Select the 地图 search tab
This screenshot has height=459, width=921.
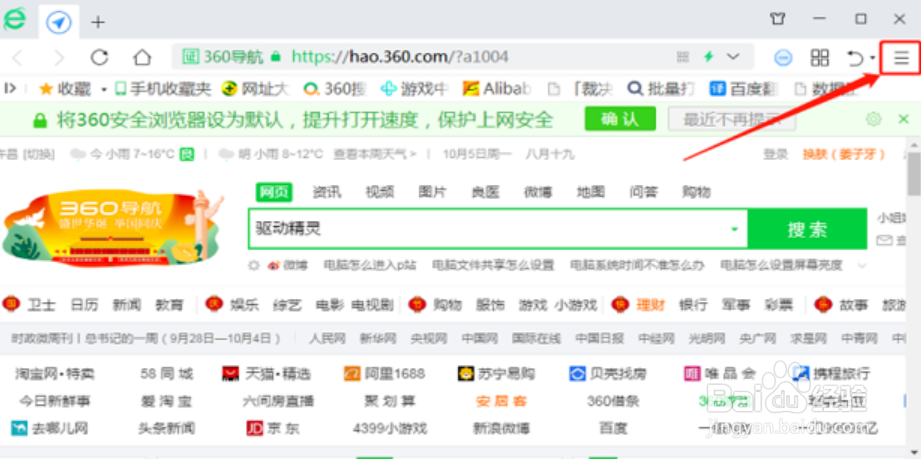click(x=590, y=192)
